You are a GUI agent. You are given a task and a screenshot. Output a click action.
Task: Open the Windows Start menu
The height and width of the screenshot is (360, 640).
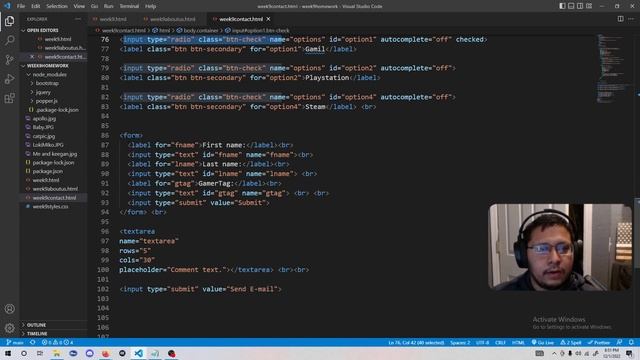(8, 353)
